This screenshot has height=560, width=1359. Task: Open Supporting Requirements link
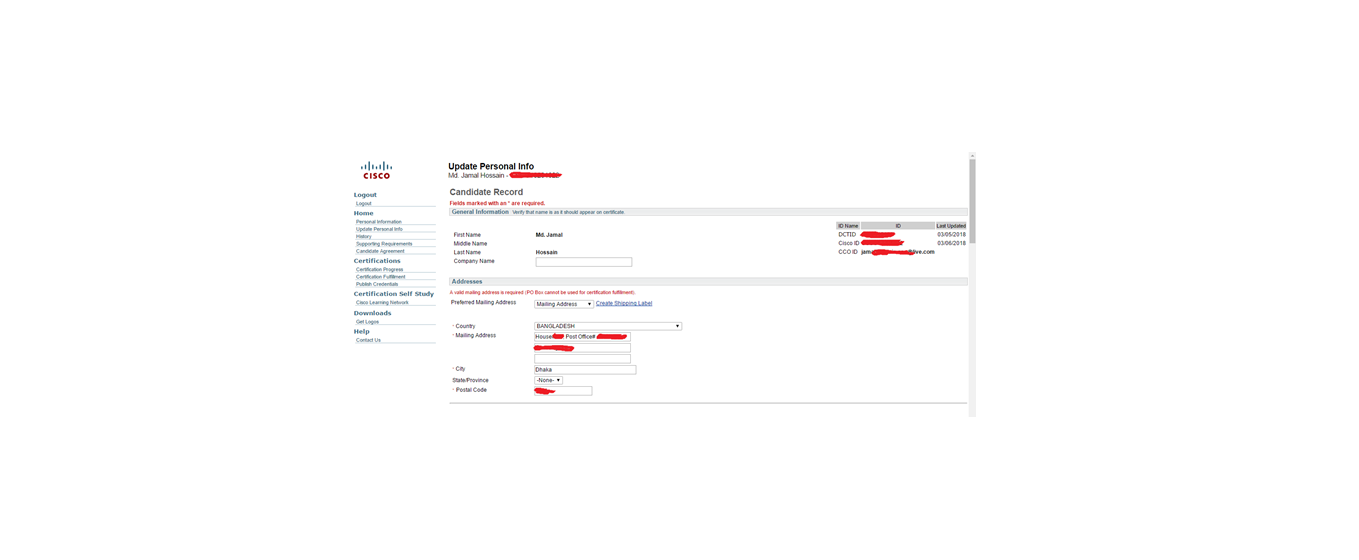pos(384,244)
